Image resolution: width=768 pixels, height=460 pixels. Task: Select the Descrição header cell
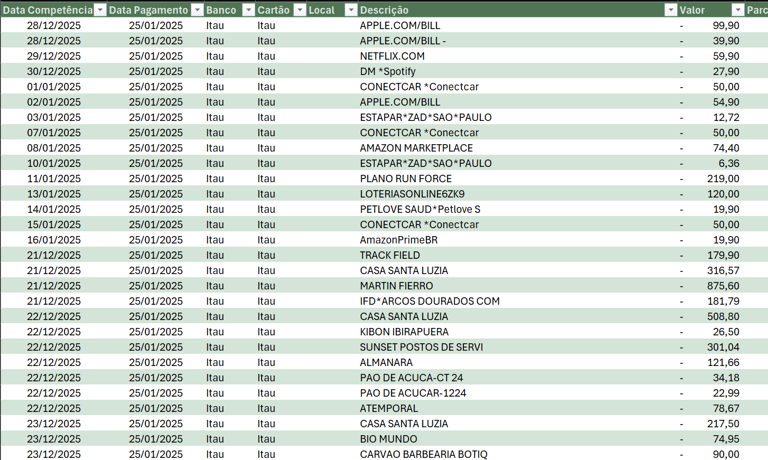tap(518, 10)
